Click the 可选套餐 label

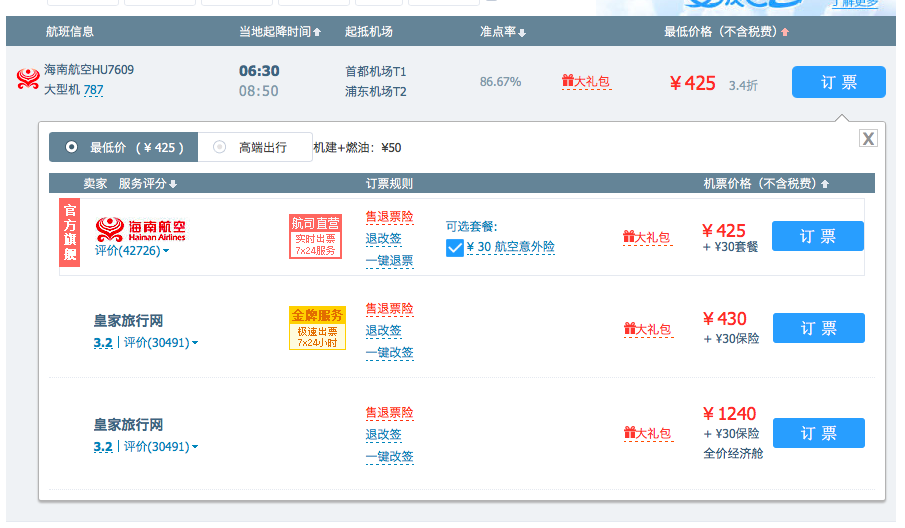pos(472,227)
